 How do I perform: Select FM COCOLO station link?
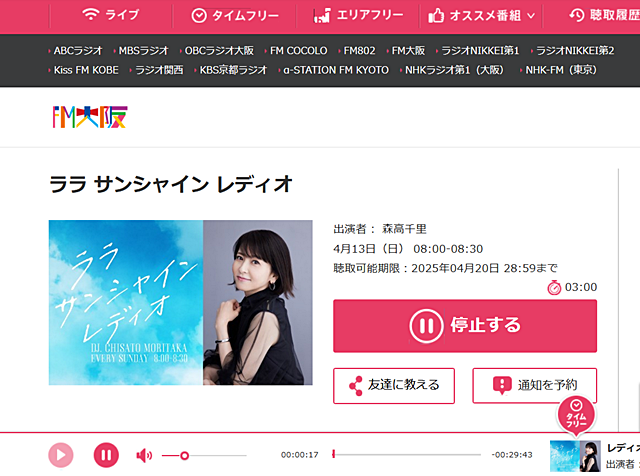click(298, 51)
